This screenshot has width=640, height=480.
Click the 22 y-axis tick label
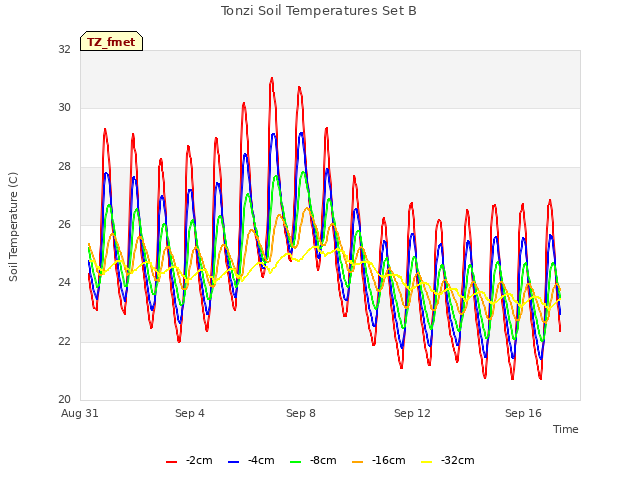64,341
